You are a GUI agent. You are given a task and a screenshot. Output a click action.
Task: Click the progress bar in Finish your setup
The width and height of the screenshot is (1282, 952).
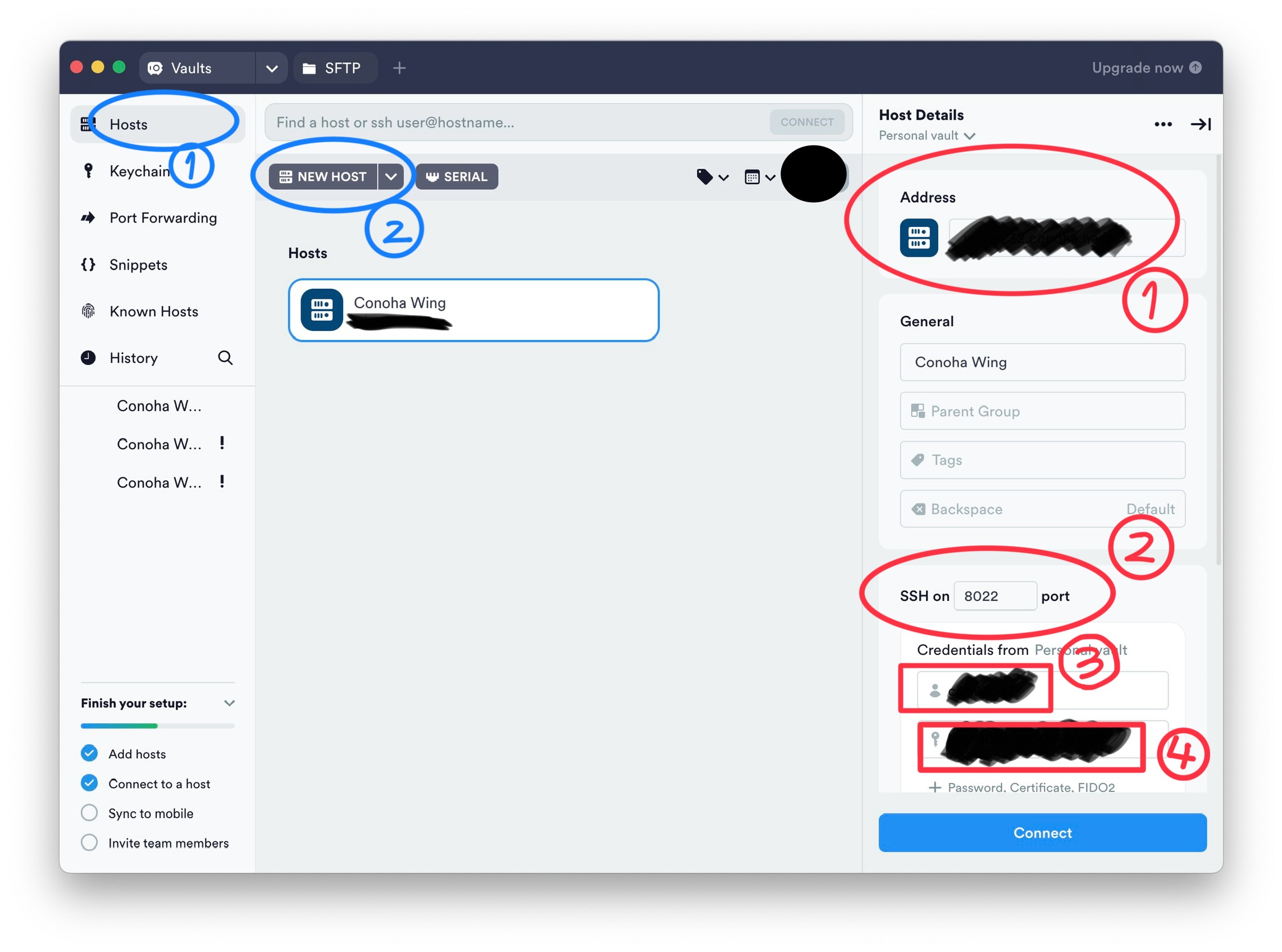click(155, 723)
